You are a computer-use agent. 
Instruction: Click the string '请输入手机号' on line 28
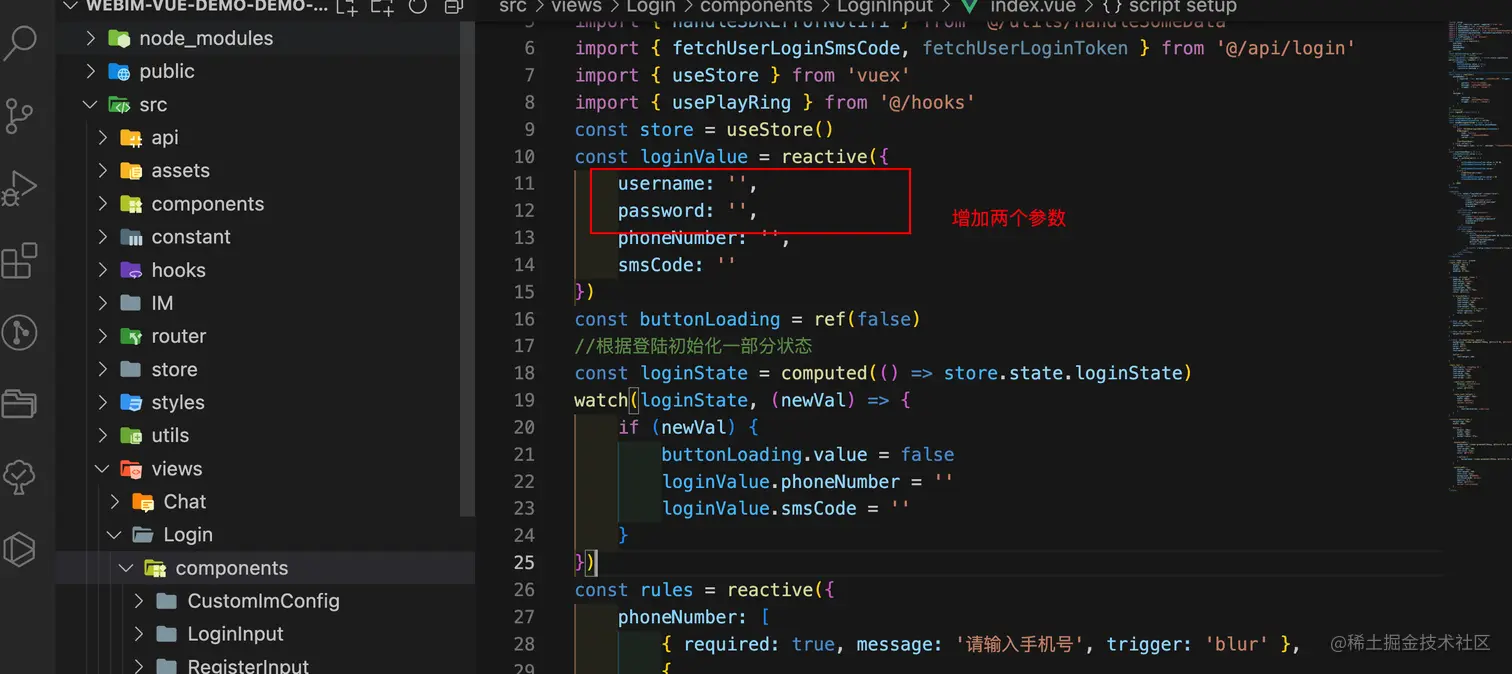click(1020, 644)
